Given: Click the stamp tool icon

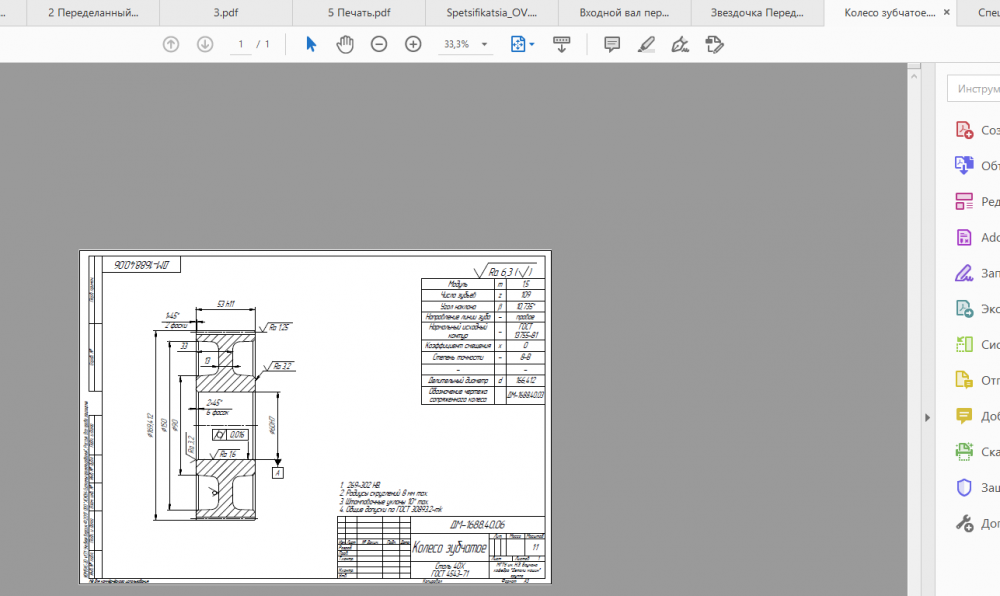Looking at the screenshot, I should [714, 44].
